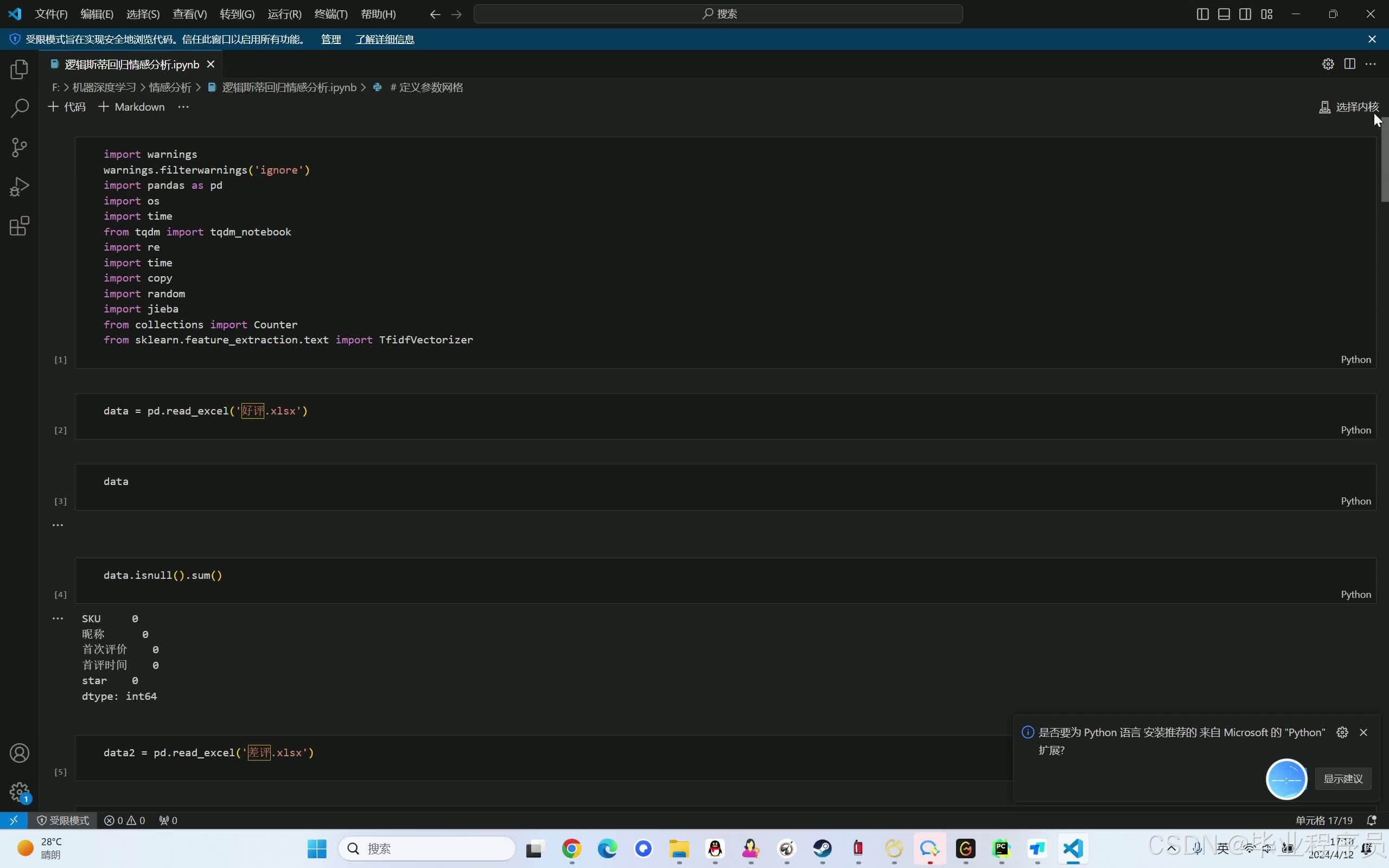Viewport: 1389px width, 868px height.
Task: Click the 了解详细信息 link
Action: (385, 39)
